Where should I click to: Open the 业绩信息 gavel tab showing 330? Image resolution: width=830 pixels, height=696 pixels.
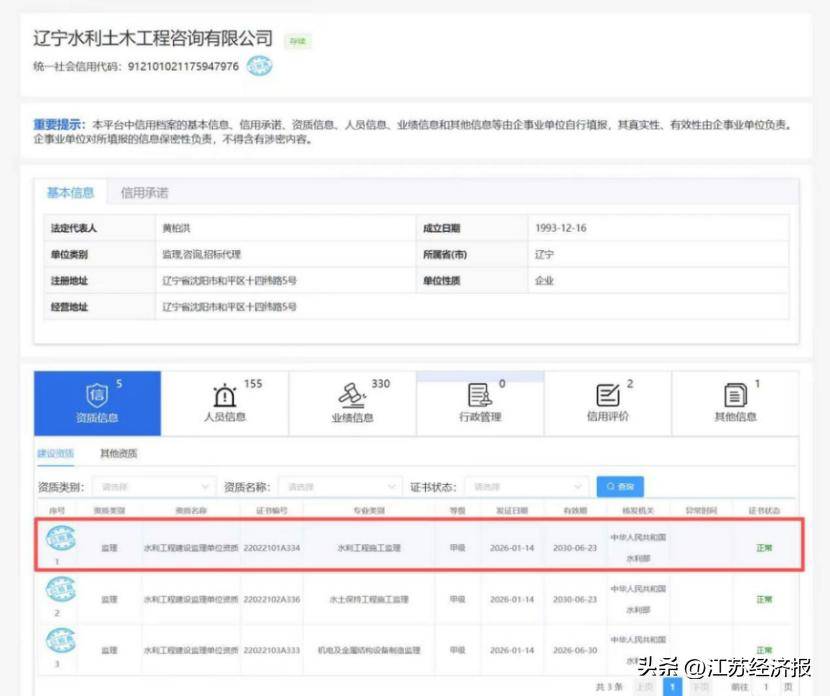click(x=353, y=403)
